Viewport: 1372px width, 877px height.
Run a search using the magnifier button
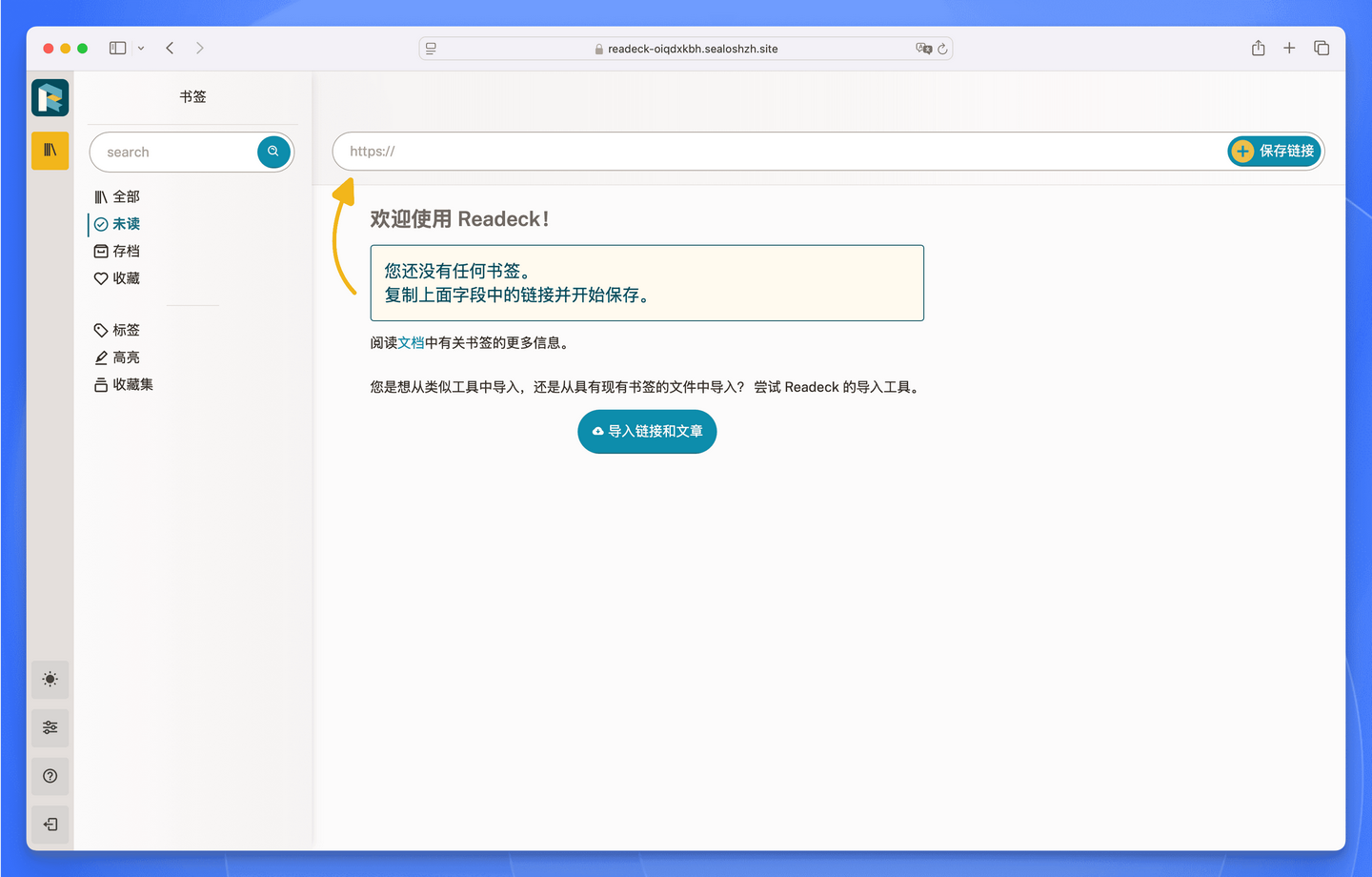pyautogui.click(x=273, y=152)
